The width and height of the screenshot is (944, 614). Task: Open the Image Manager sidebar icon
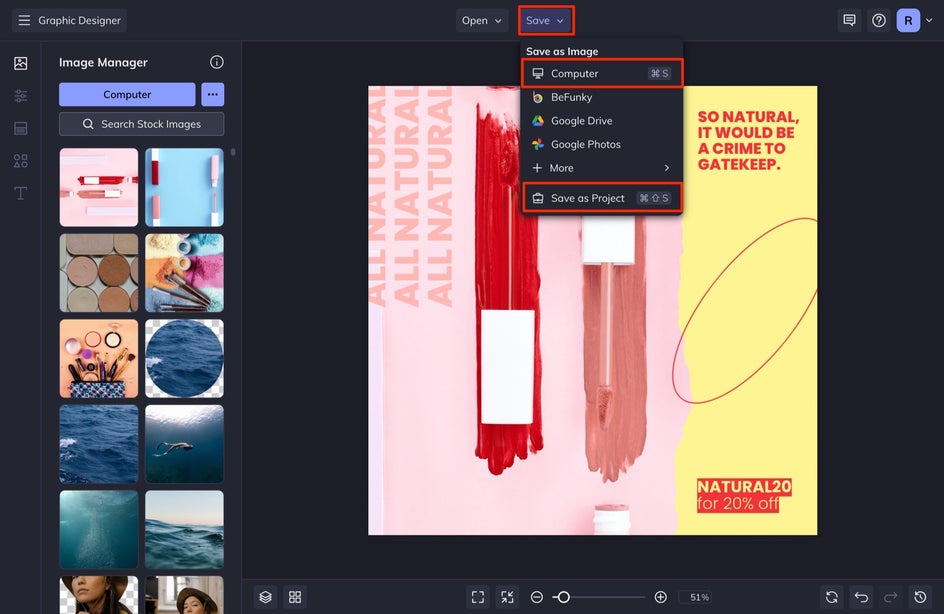click(x=20, y=63)
